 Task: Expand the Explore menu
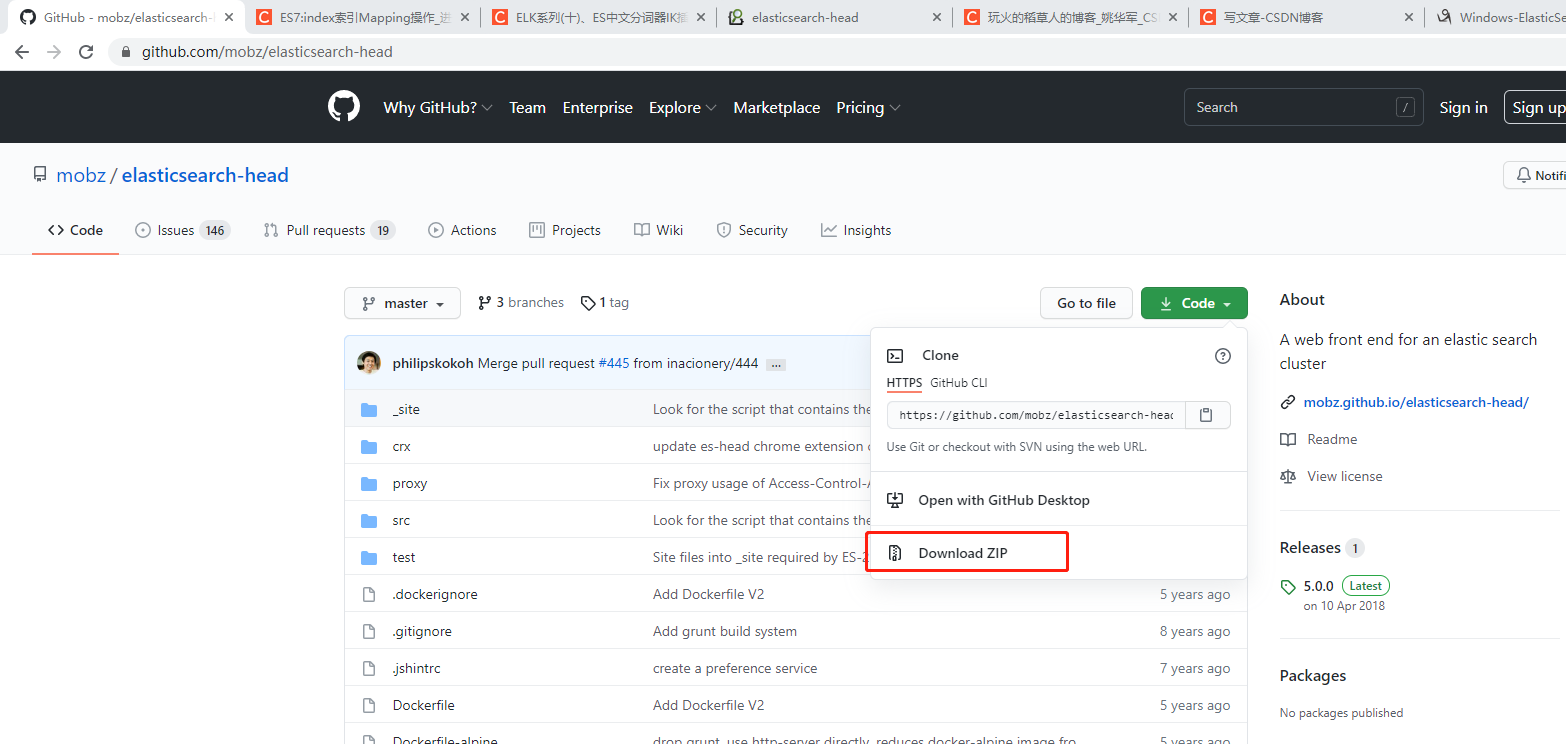click(683, 107)
